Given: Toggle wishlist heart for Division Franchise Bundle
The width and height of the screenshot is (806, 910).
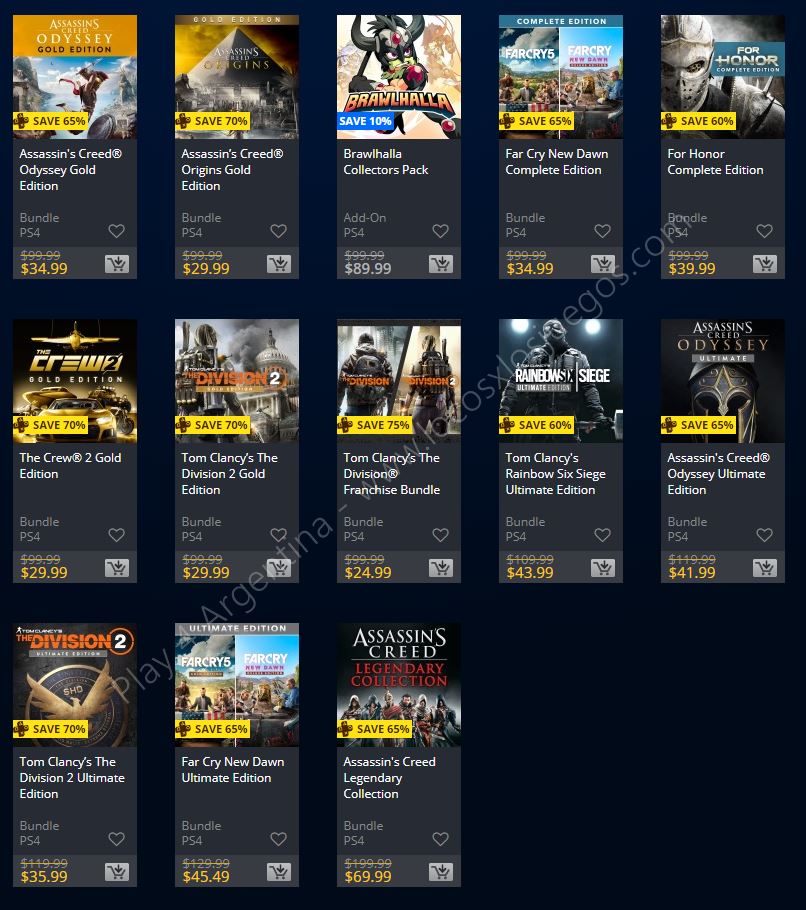Looking at the screenshot, I should [x=440, y=535].
